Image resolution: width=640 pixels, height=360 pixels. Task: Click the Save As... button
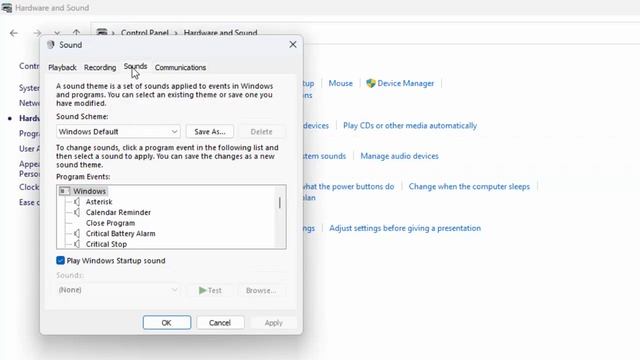coord(210,132)
